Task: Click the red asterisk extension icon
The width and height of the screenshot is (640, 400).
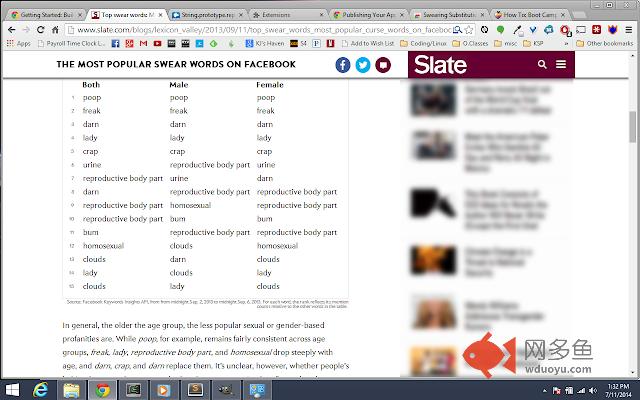Action: pos(597,30)
